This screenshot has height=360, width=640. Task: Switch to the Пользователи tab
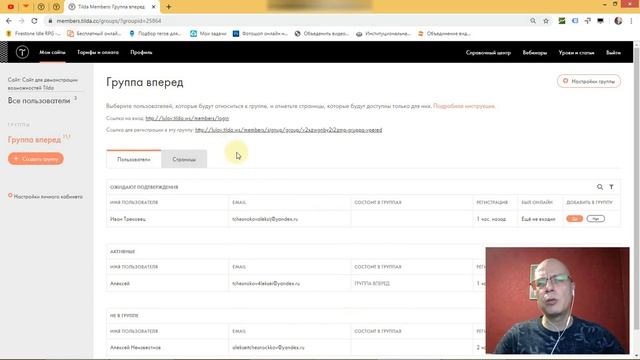tap(134, 159)
